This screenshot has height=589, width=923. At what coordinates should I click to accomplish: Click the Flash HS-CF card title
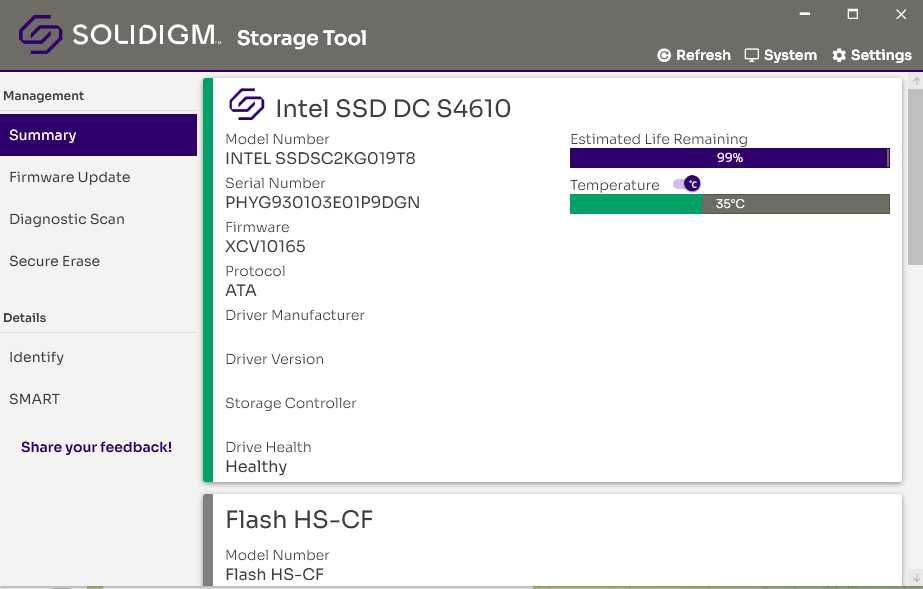(299, 520)
